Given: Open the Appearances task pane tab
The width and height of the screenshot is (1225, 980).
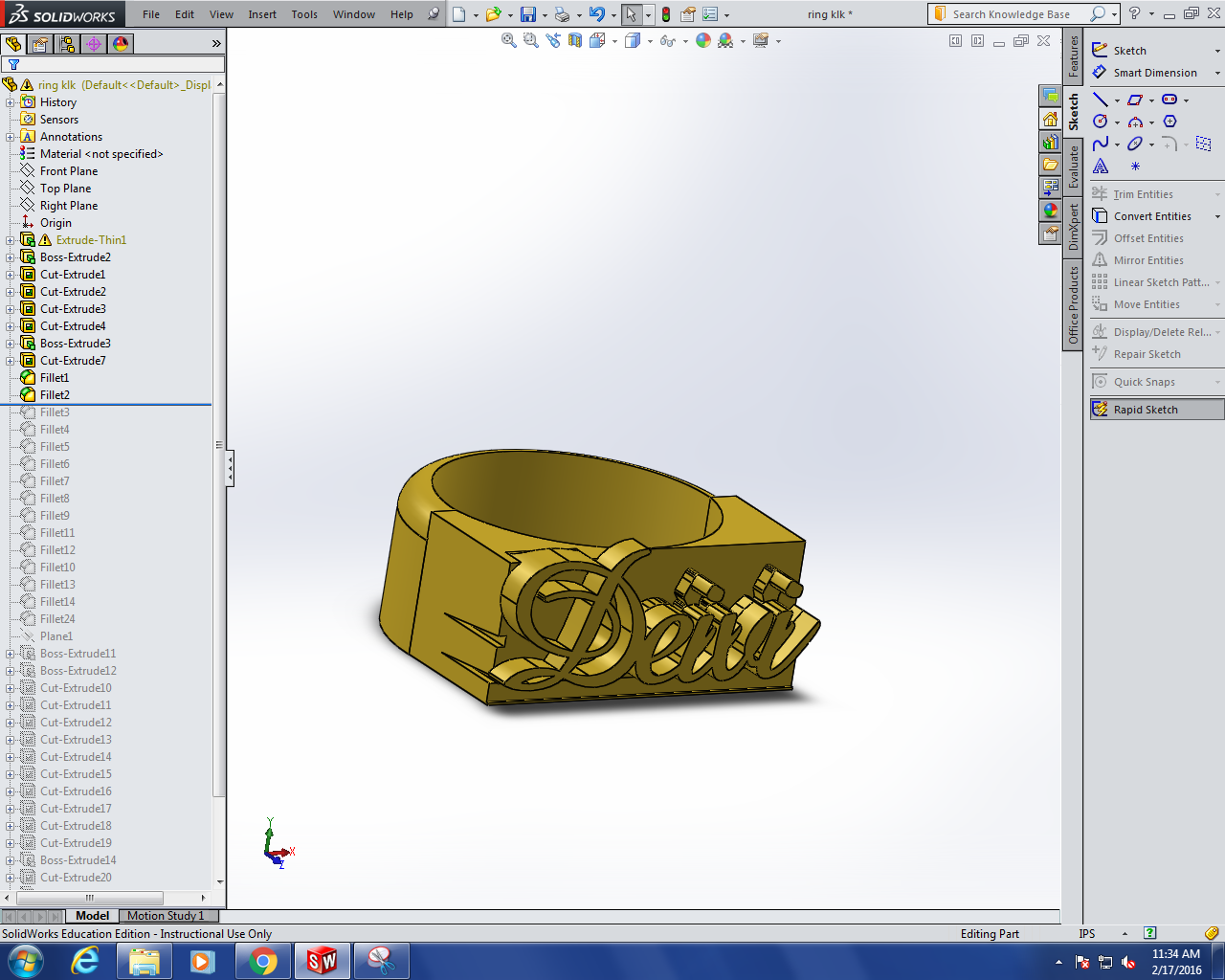Looking at the screenshot, I should pos(1051,212).
